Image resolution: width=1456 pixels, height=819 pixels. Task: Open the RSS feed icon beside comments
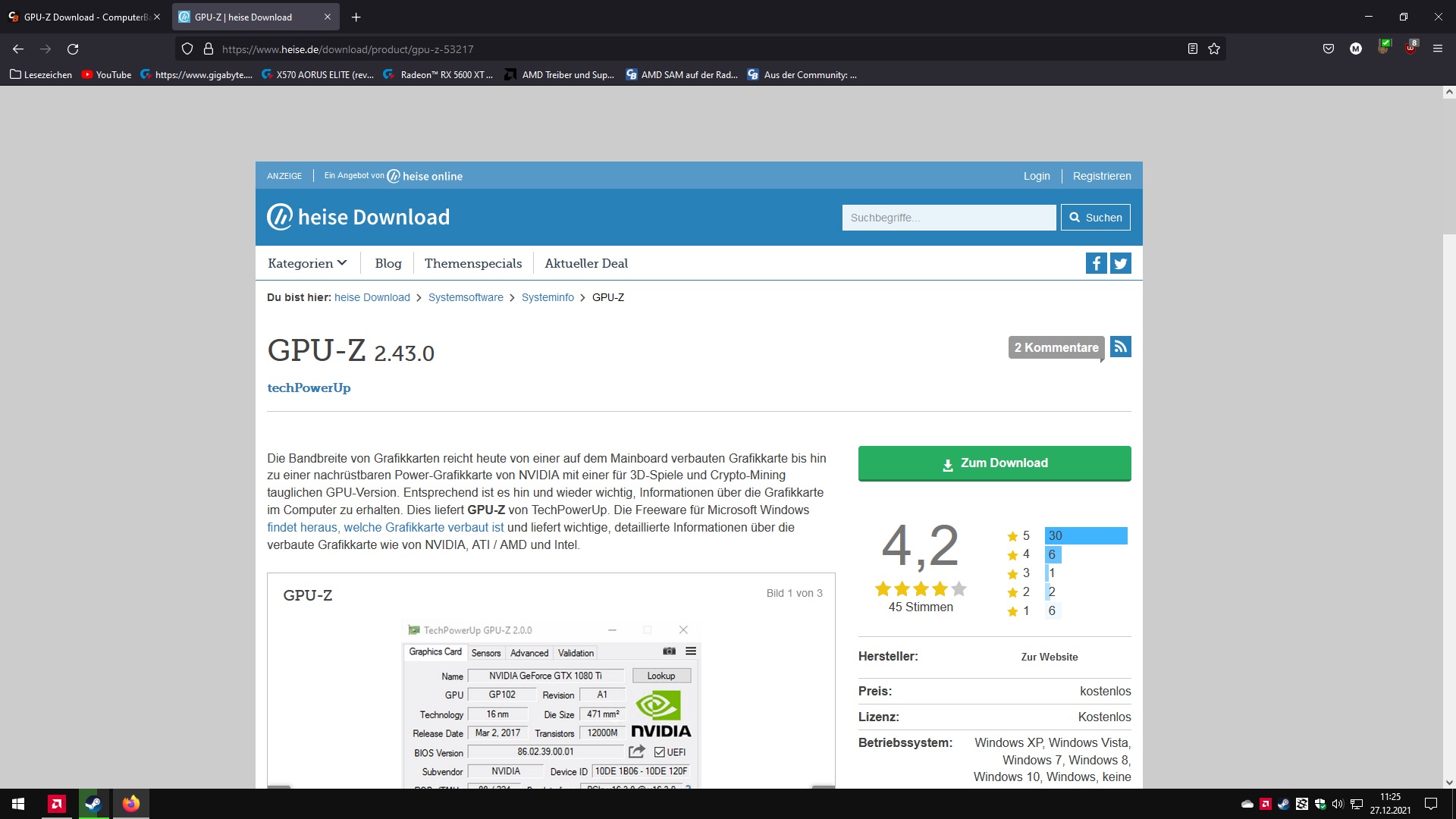click(x=1121, y=347)
